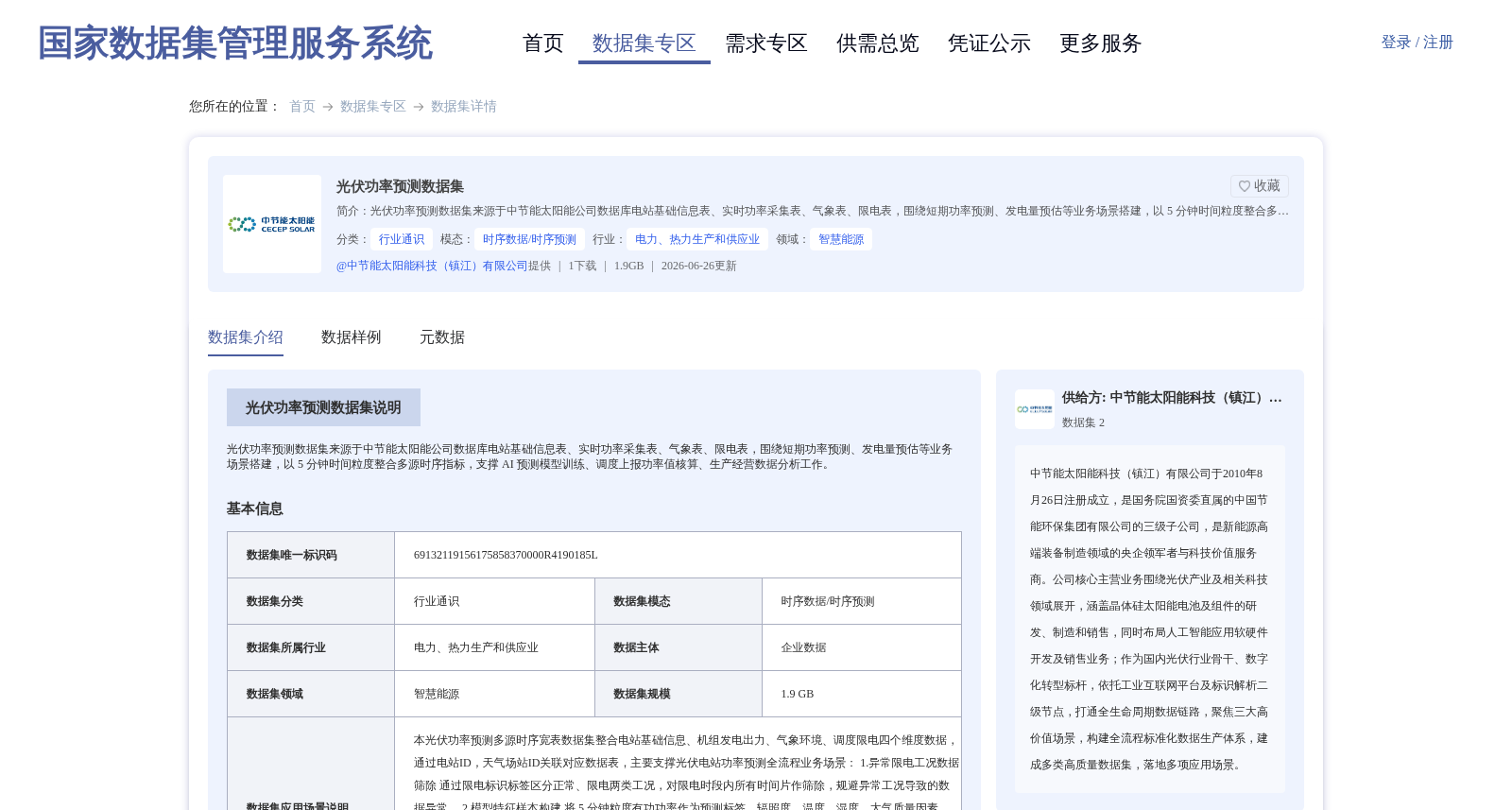Viewport: 1512px width, 810px height.
Task: Click the 供给方 supplier name heading
Action: [1172, 398]
